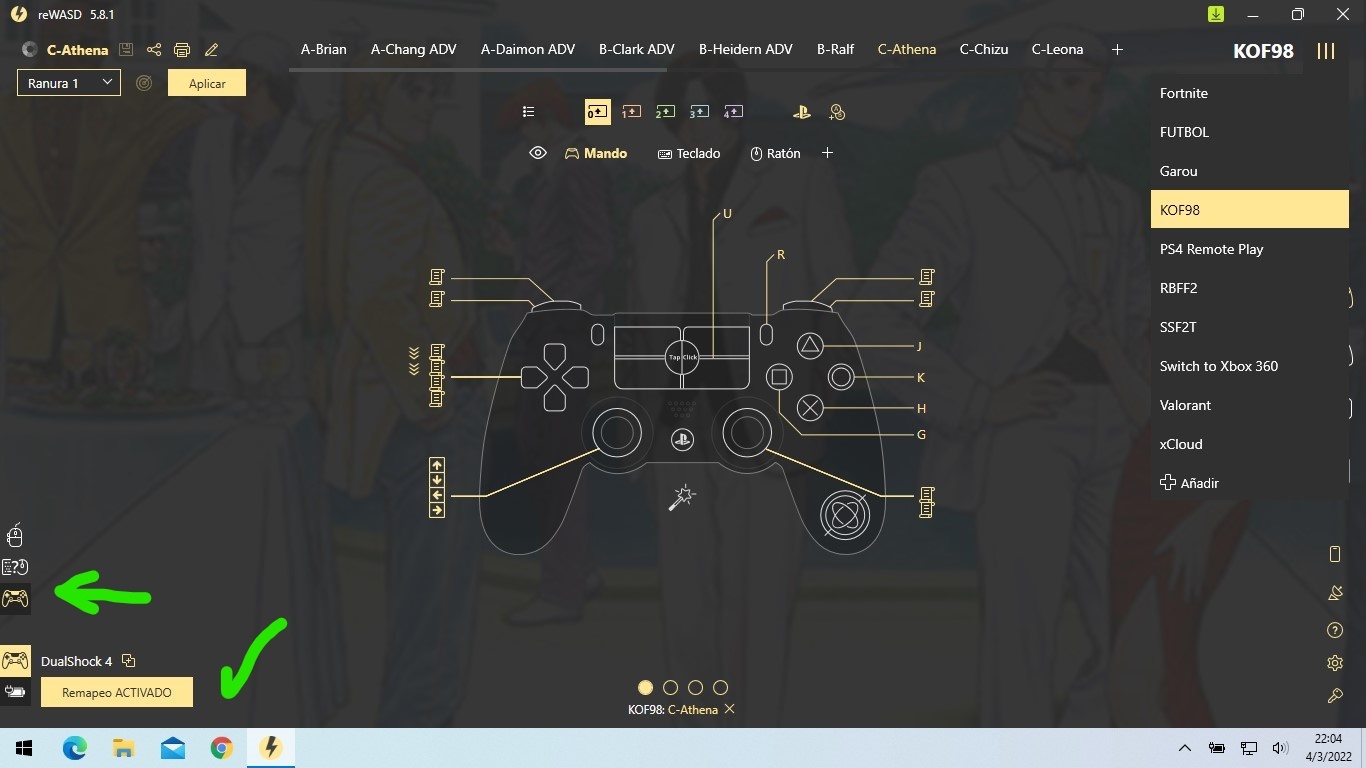The height and width of the screenshot is (768, 1366).
Task: Open preferences gear icon on right sidebar
Action: 1334,663
